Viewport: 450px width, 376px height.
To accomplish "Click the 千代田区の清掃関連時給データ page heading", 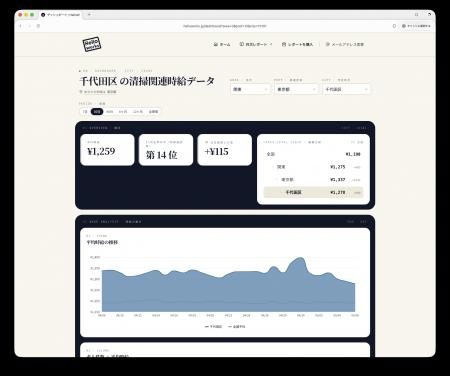I will click(147, 81).
